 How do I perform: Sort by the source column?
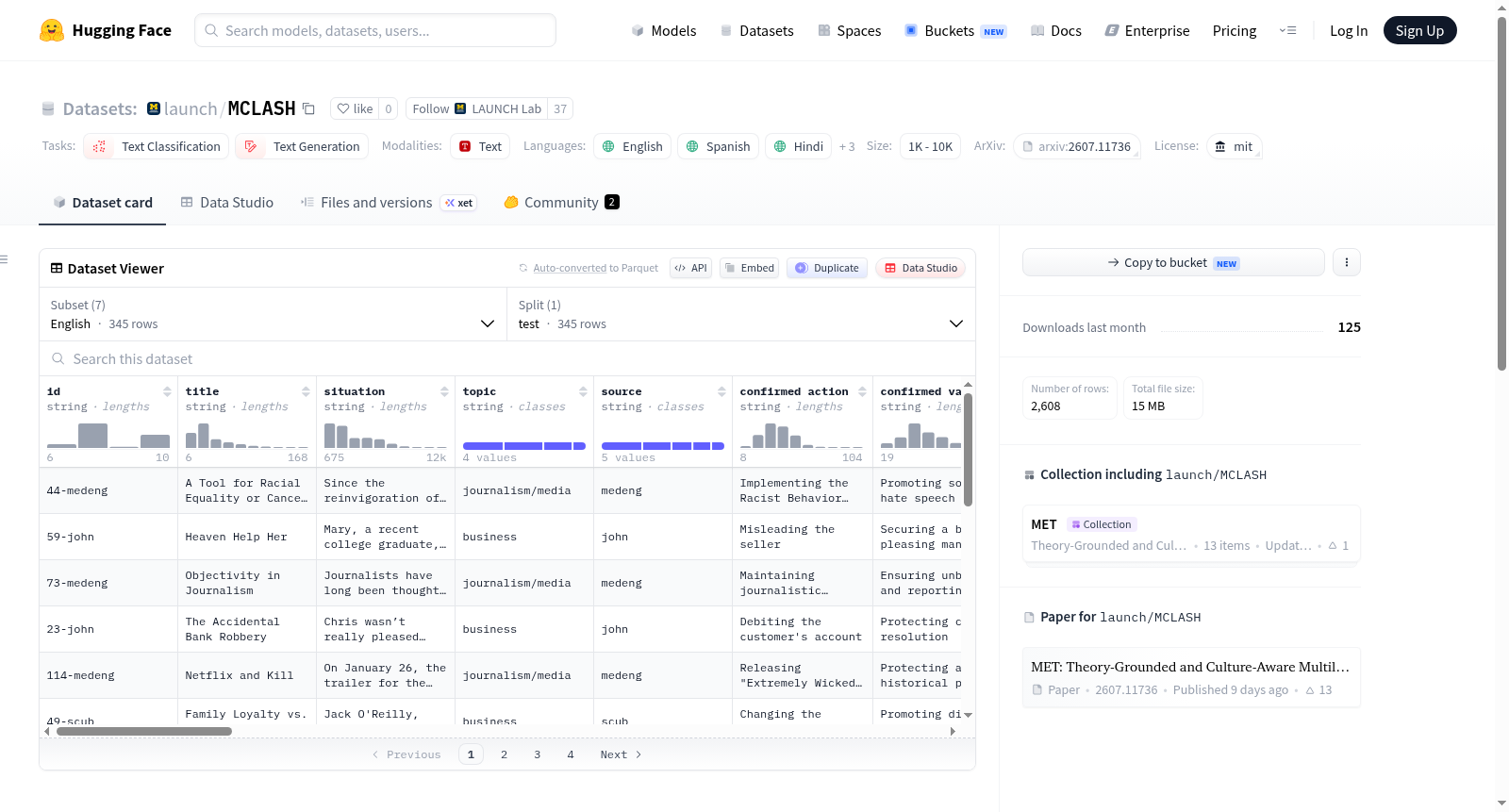[x=721, y=391]
